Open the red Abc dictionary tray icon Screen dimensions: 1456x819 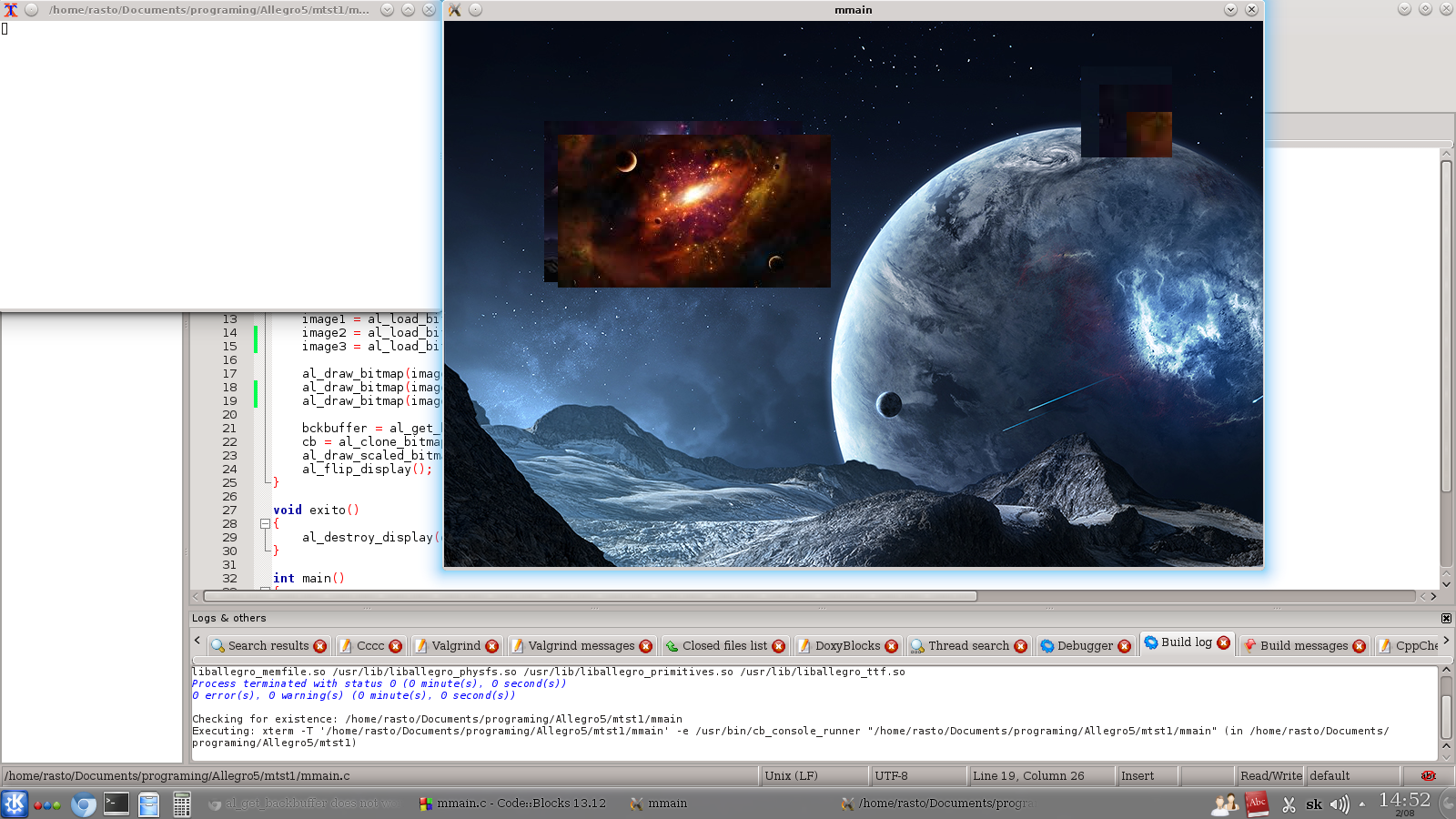coord(1257,804)
